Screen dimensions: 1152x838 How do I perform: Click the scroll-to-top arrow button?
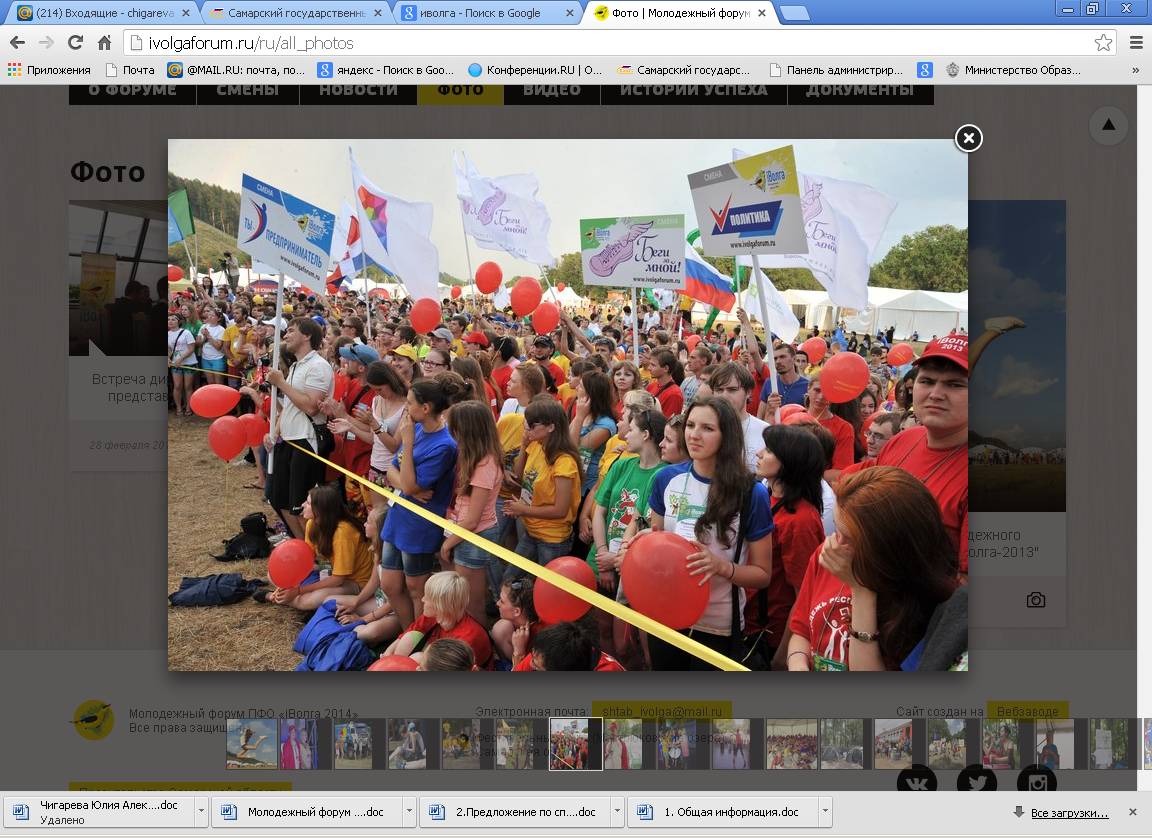click(x=1109, y=125)
